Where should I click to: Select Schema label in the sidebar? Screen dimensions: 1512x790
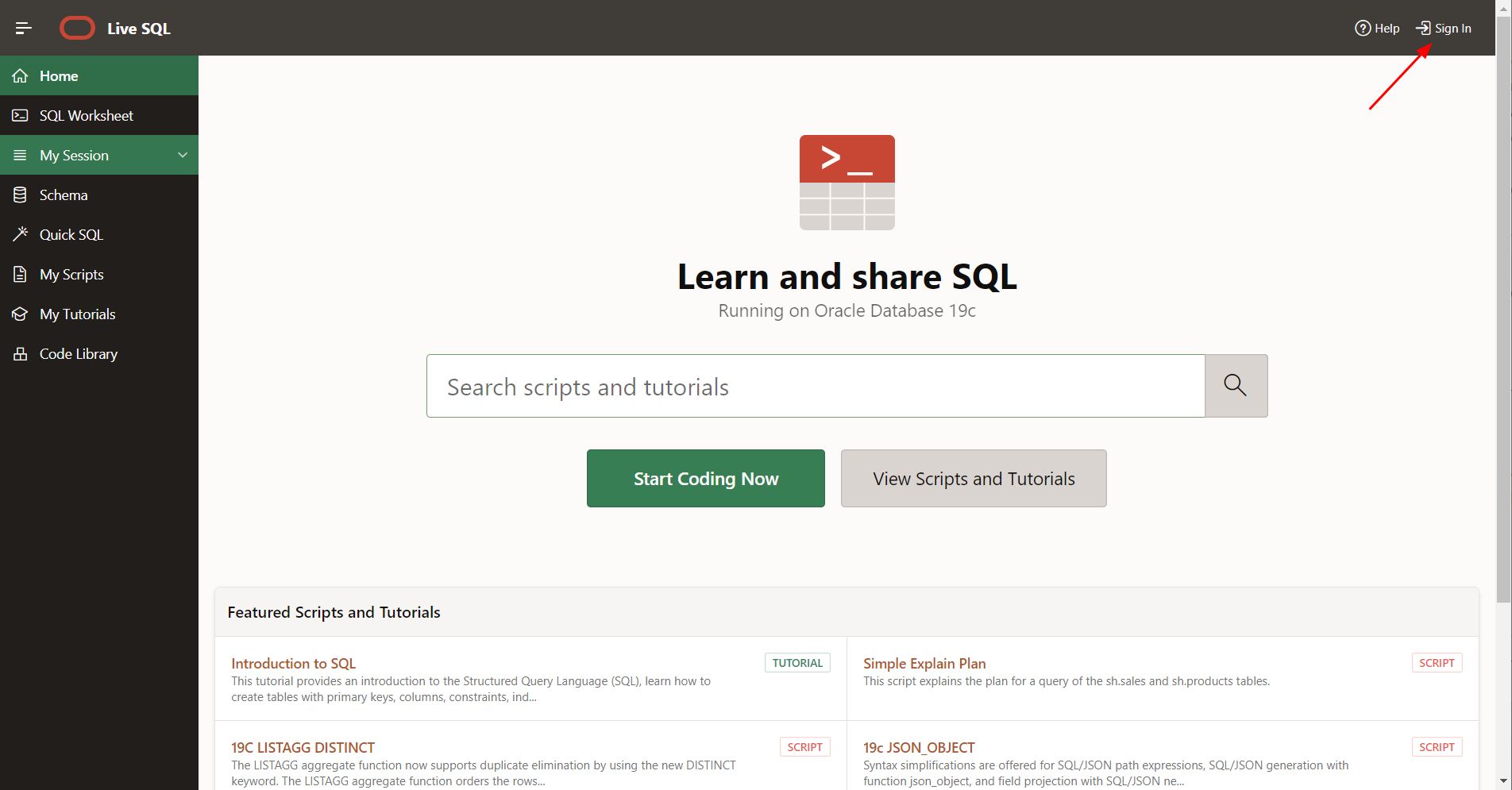pos(64,195)
